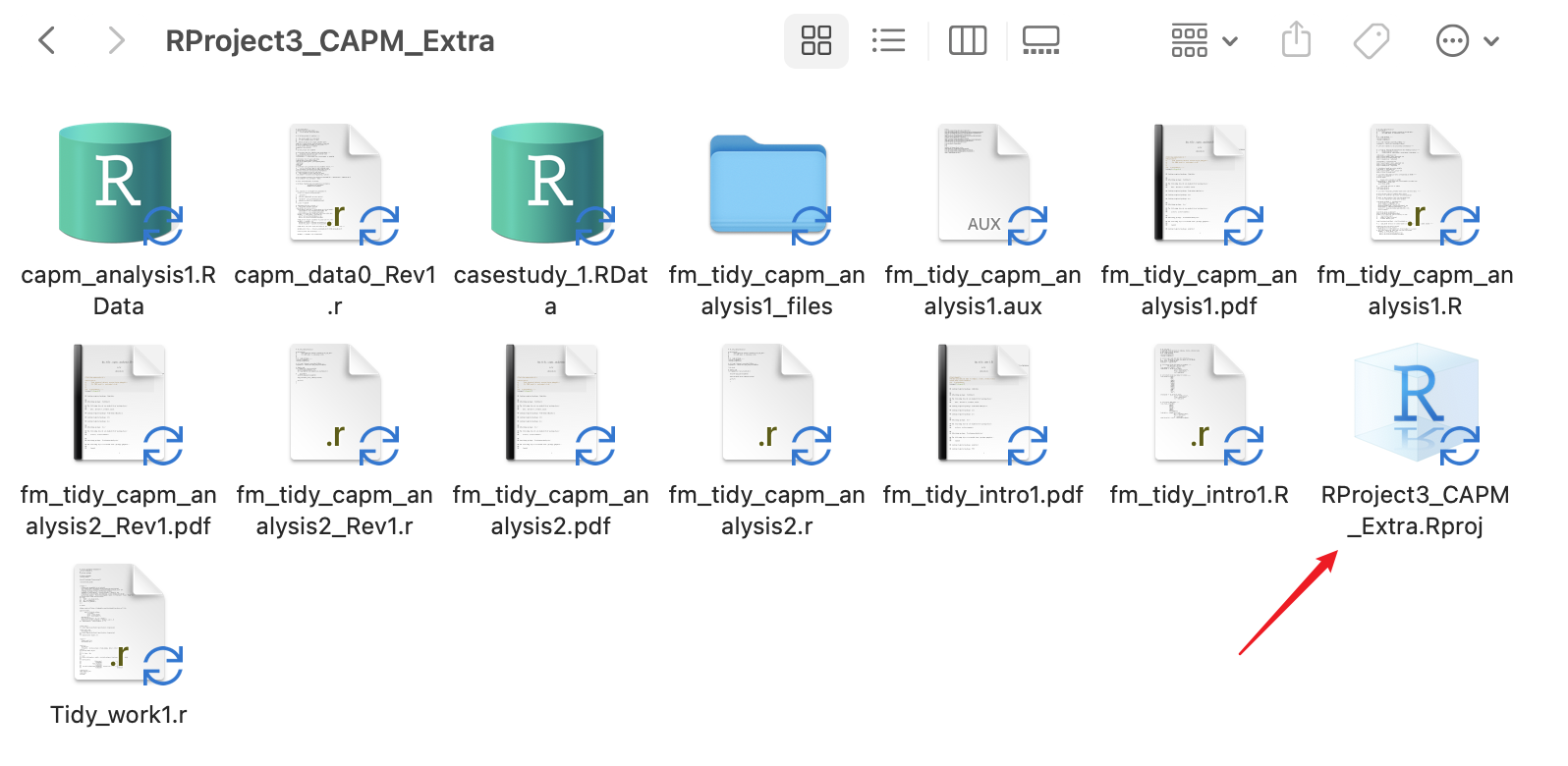The width and height of the screenshot is (1568, 766).
Task: Select the fm_tidy_intro1.pdf thumbnail
Action: click(982, 403)
